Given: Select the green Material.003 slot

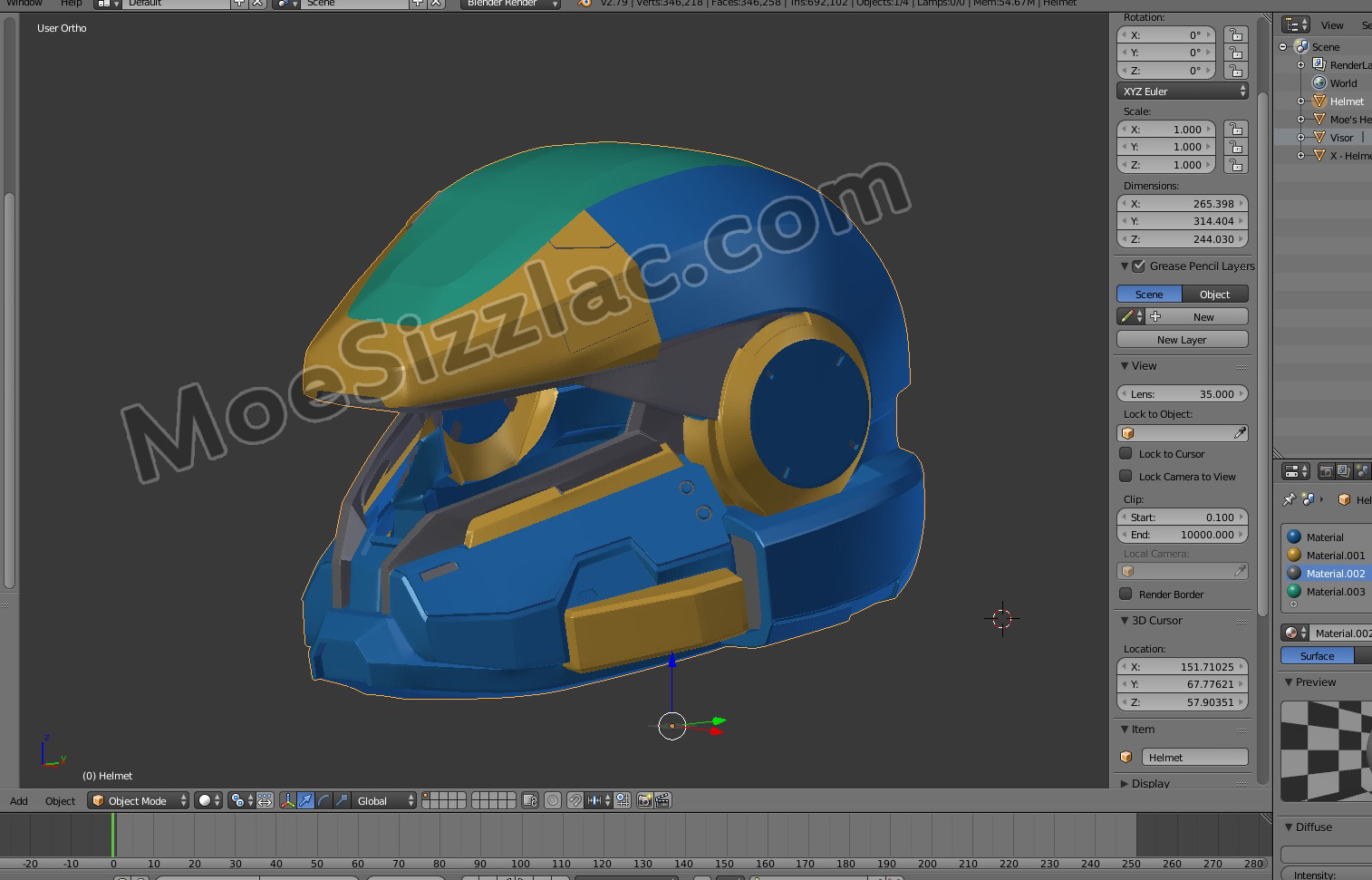Looking at the screenshot, I should (x=1334, y=592).
